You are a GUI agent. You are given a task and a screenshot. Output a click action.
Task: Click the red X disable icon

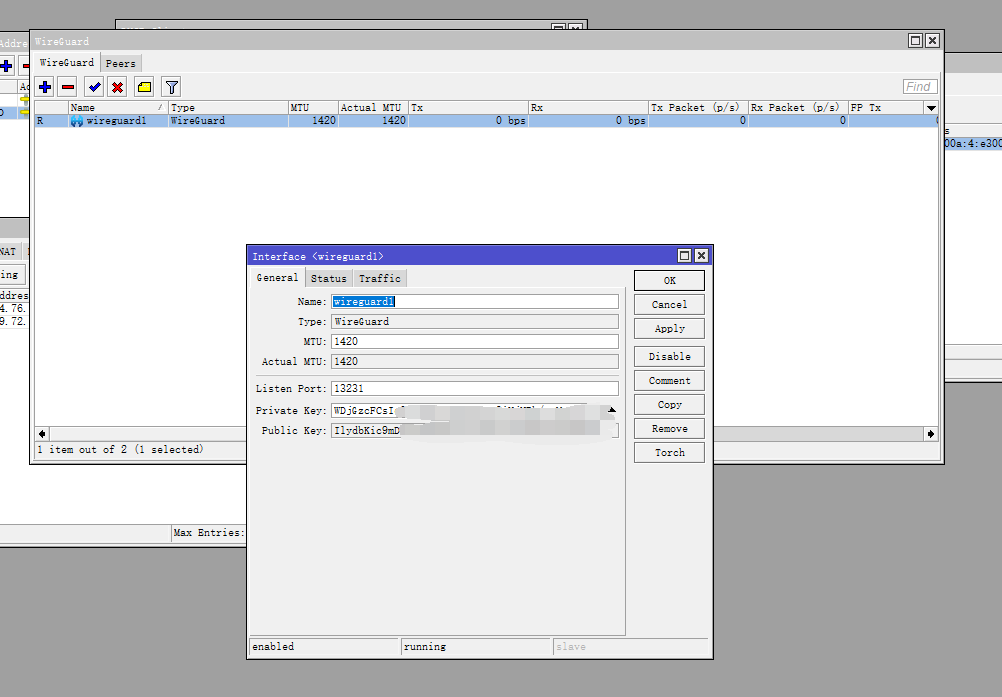[117, 87]
